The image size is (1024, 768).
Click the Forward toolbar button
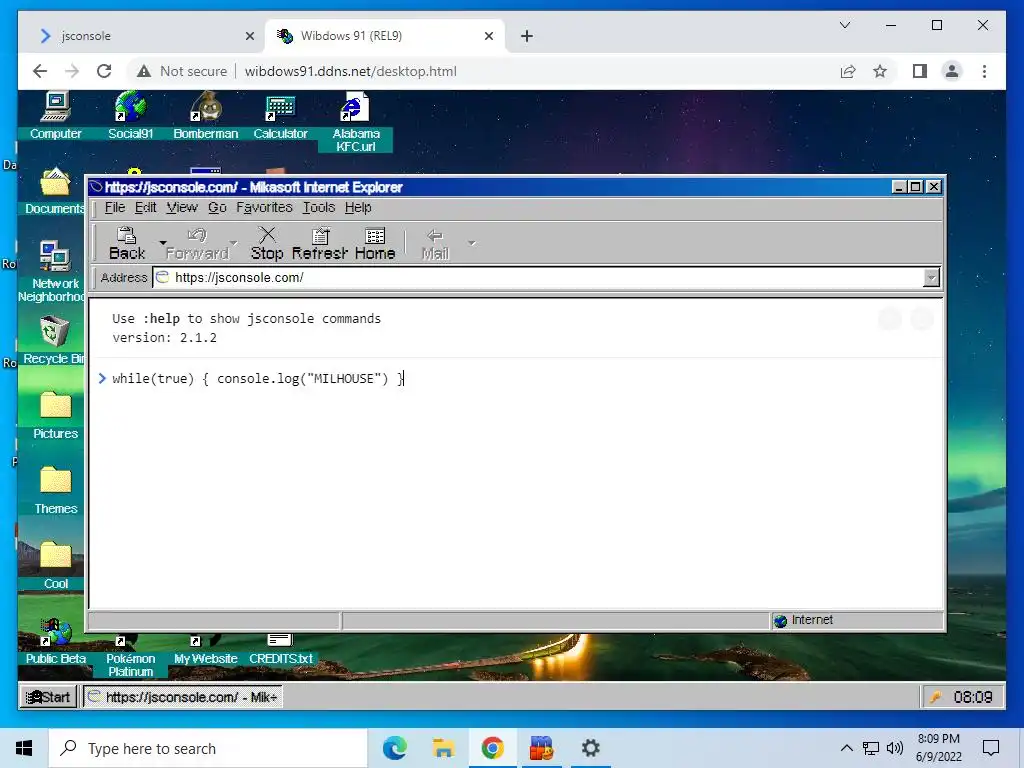(x=197, y=244)
